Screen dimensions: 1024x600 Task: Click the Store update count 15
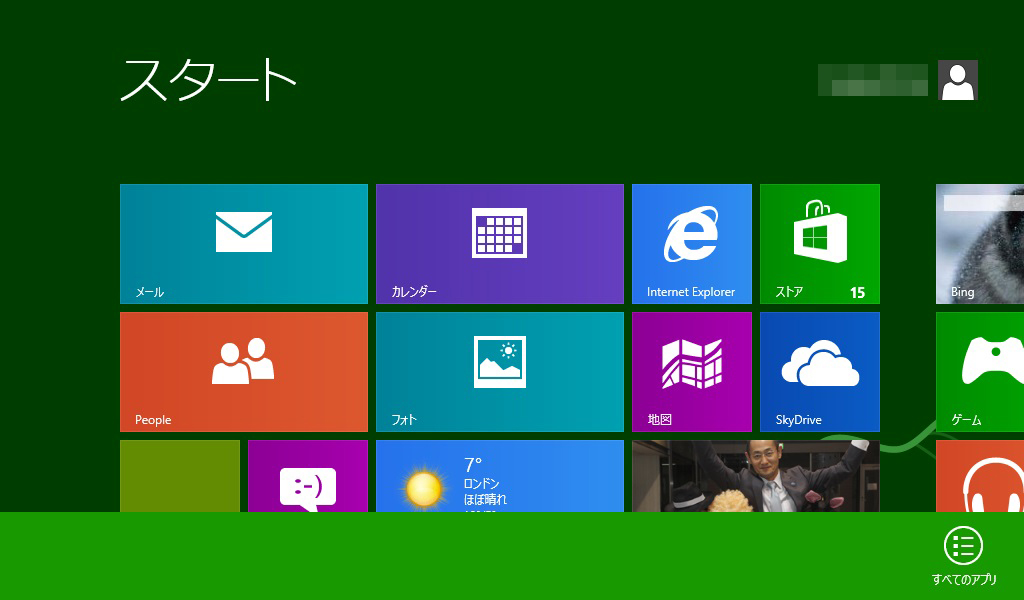pyautogui.click(x=857, y=292)
